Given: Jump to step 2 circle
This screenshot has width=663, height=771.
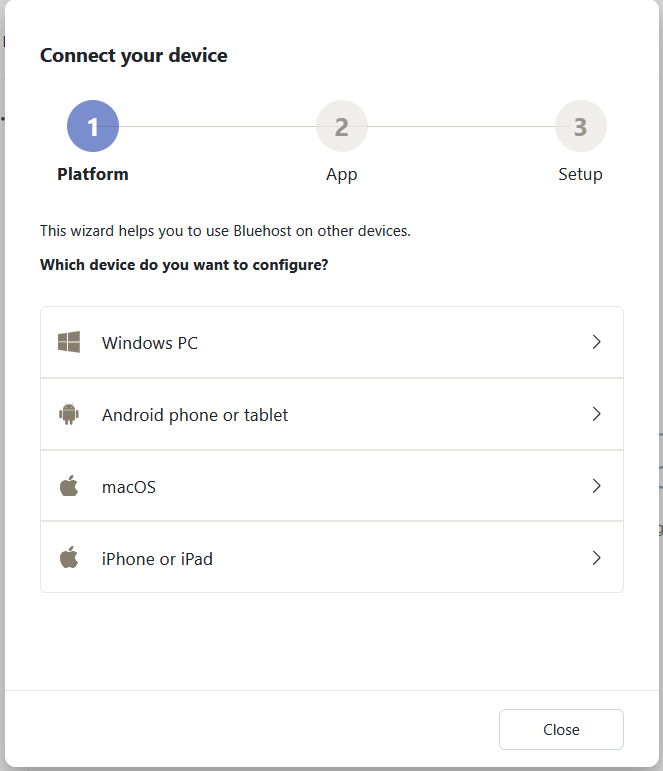Looking at the screenshot, I should 342,127.
